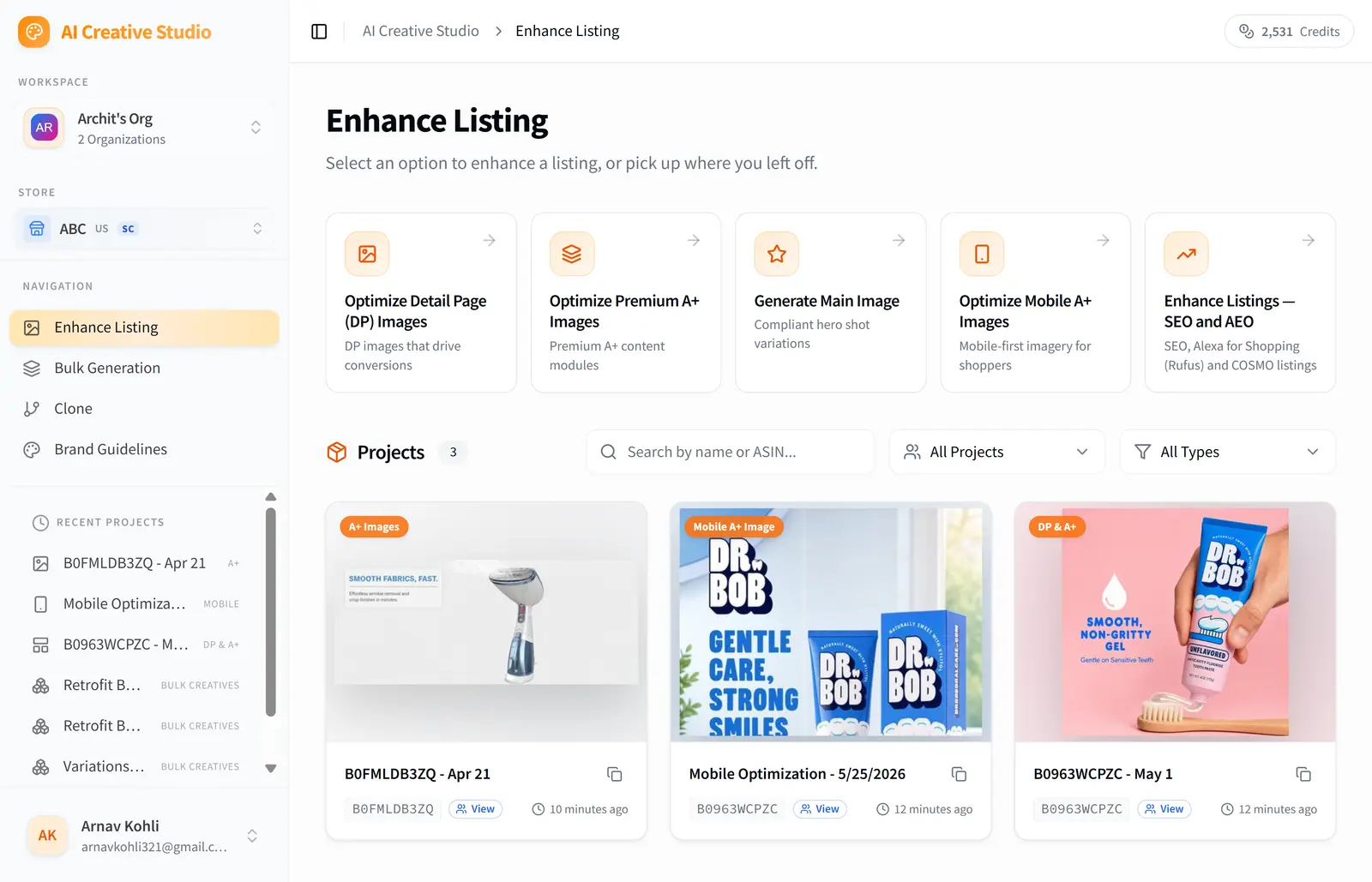The image size is (1372, 882).
Task: Click the Projects count badge 3
Action: 453,452
